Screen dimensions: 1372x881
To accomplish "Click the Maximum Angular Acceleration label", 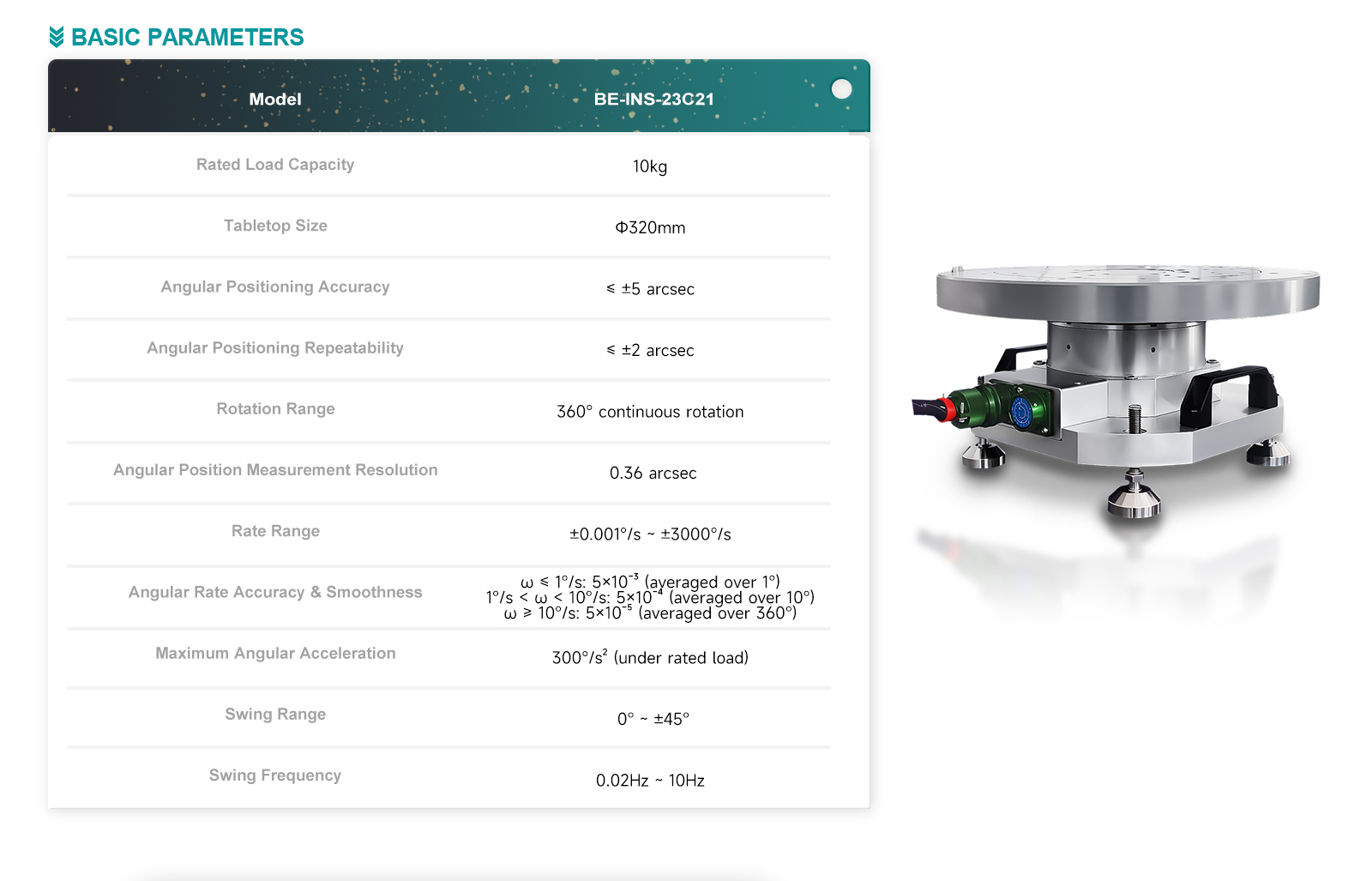I will click(x=275, y=654).
